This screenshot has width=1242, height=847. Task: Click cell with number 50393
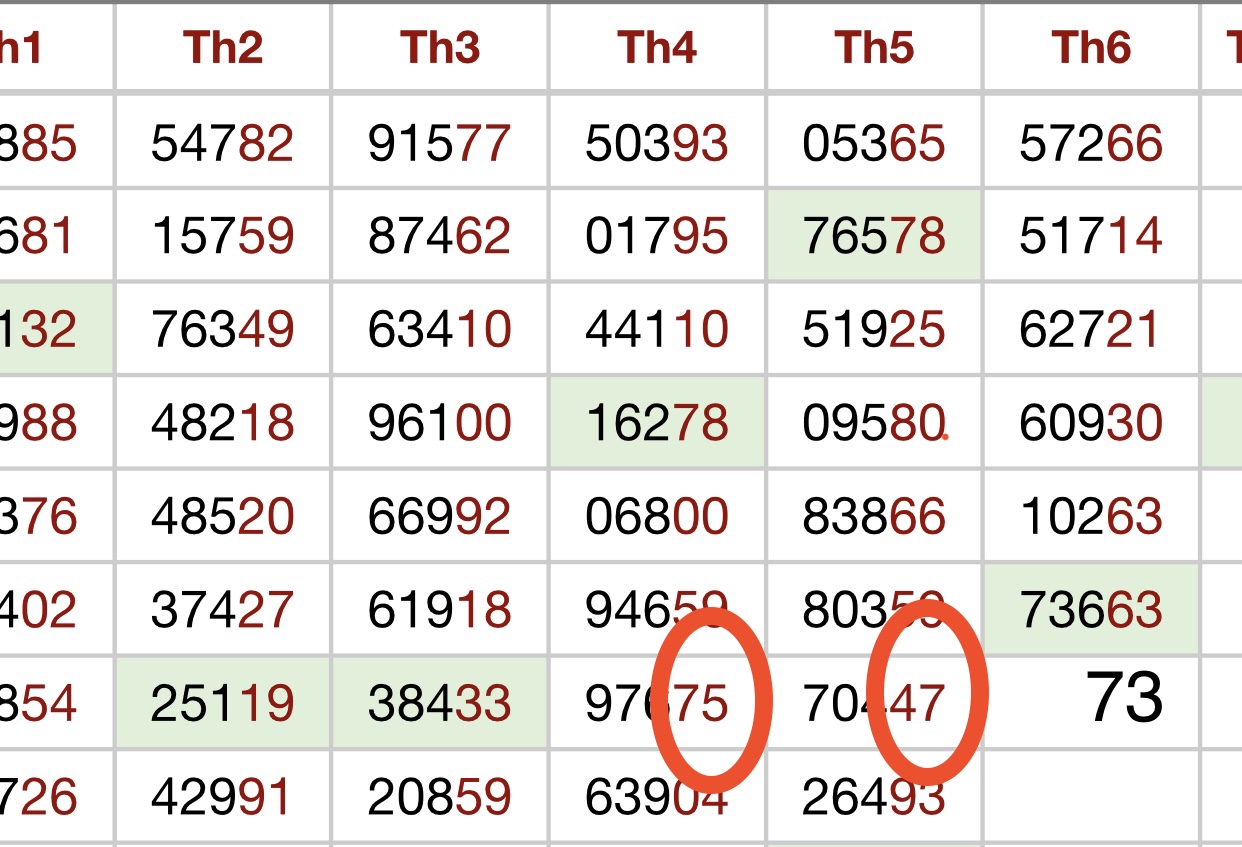point(657,144)
